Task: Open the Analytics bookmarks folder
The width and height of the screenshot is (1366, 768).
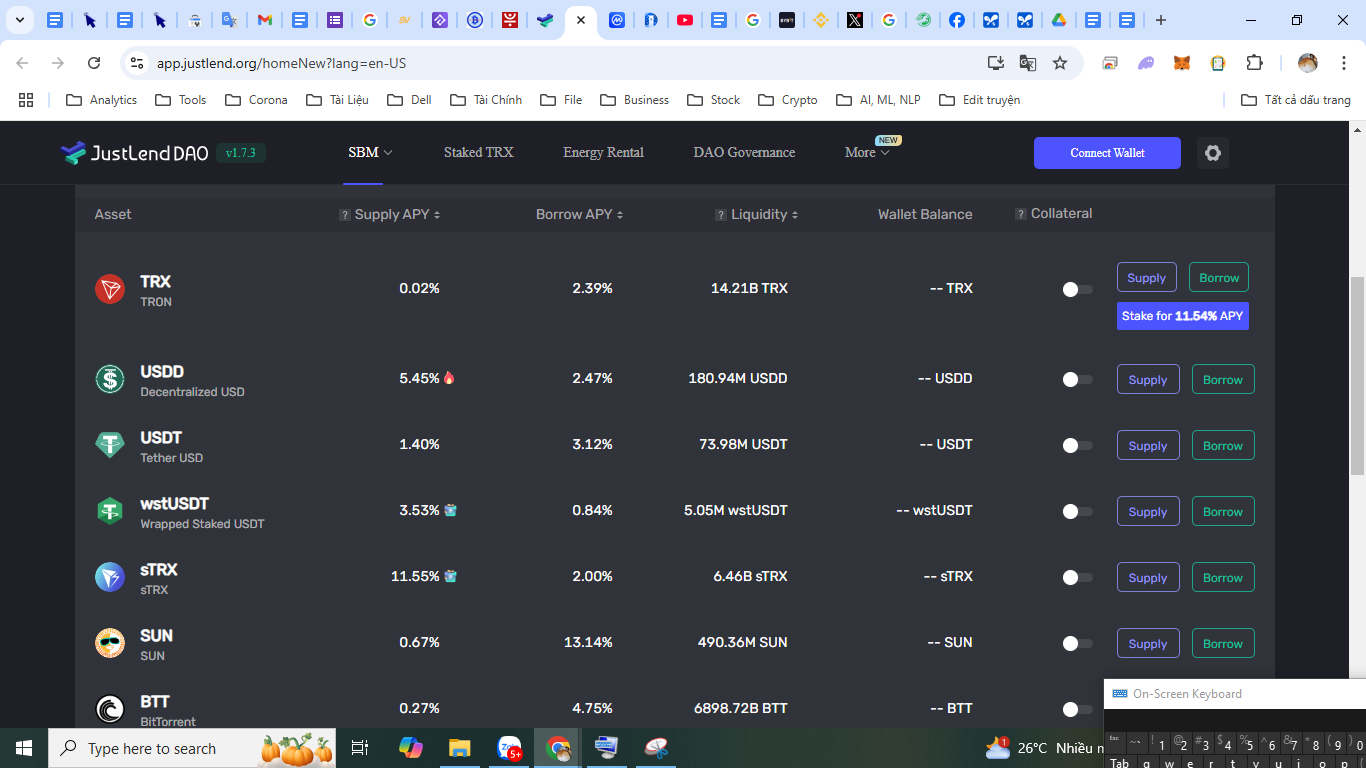Action: [101, 100]
